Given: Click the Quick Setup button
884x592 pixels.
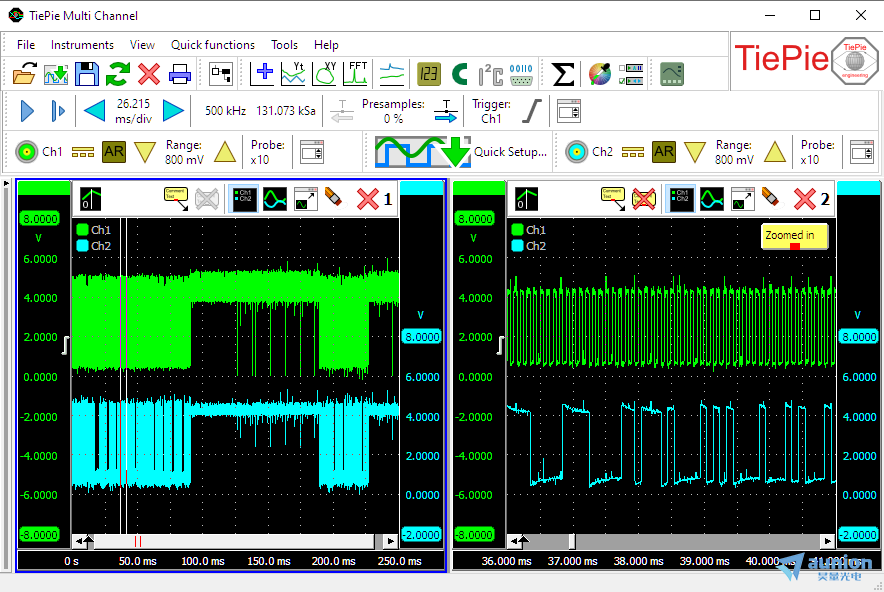Looking at the screenshot, I should [461, 152].
